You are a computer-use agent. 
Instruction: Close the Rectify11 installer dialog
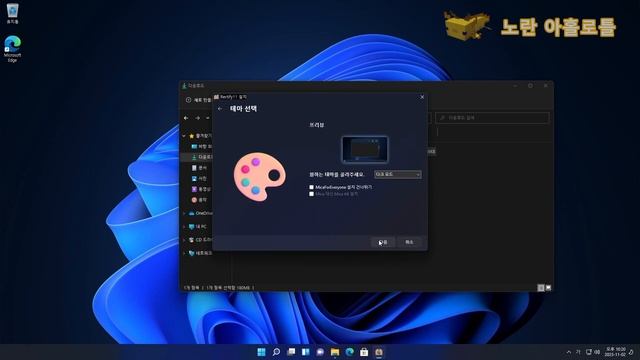click(x=422, y=97)
